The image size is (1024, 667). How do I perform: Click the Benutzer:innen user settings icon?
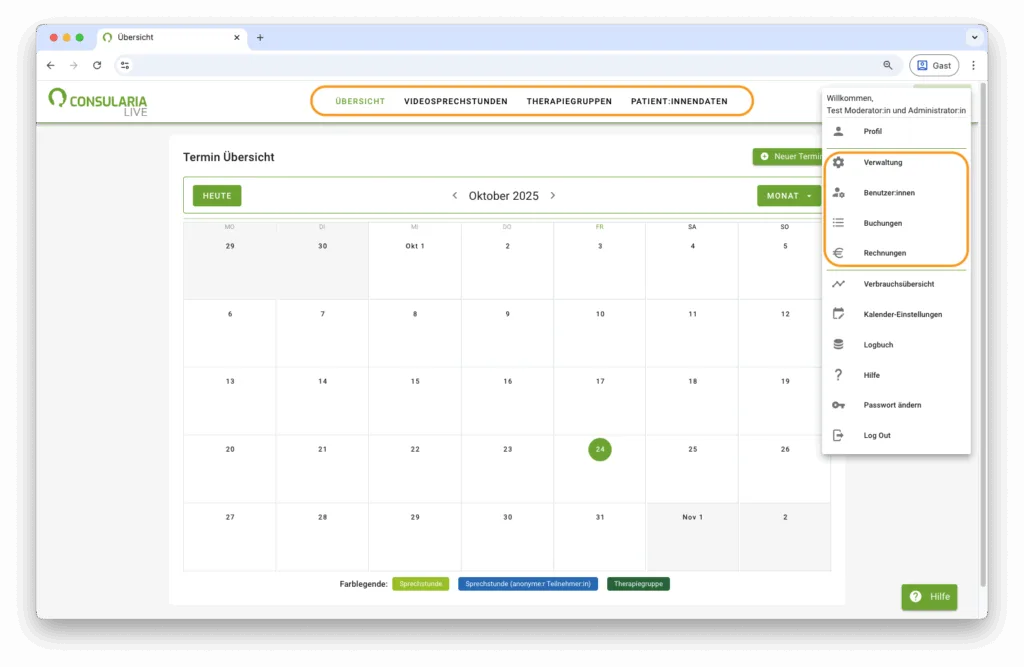click(x=839, y=193)
